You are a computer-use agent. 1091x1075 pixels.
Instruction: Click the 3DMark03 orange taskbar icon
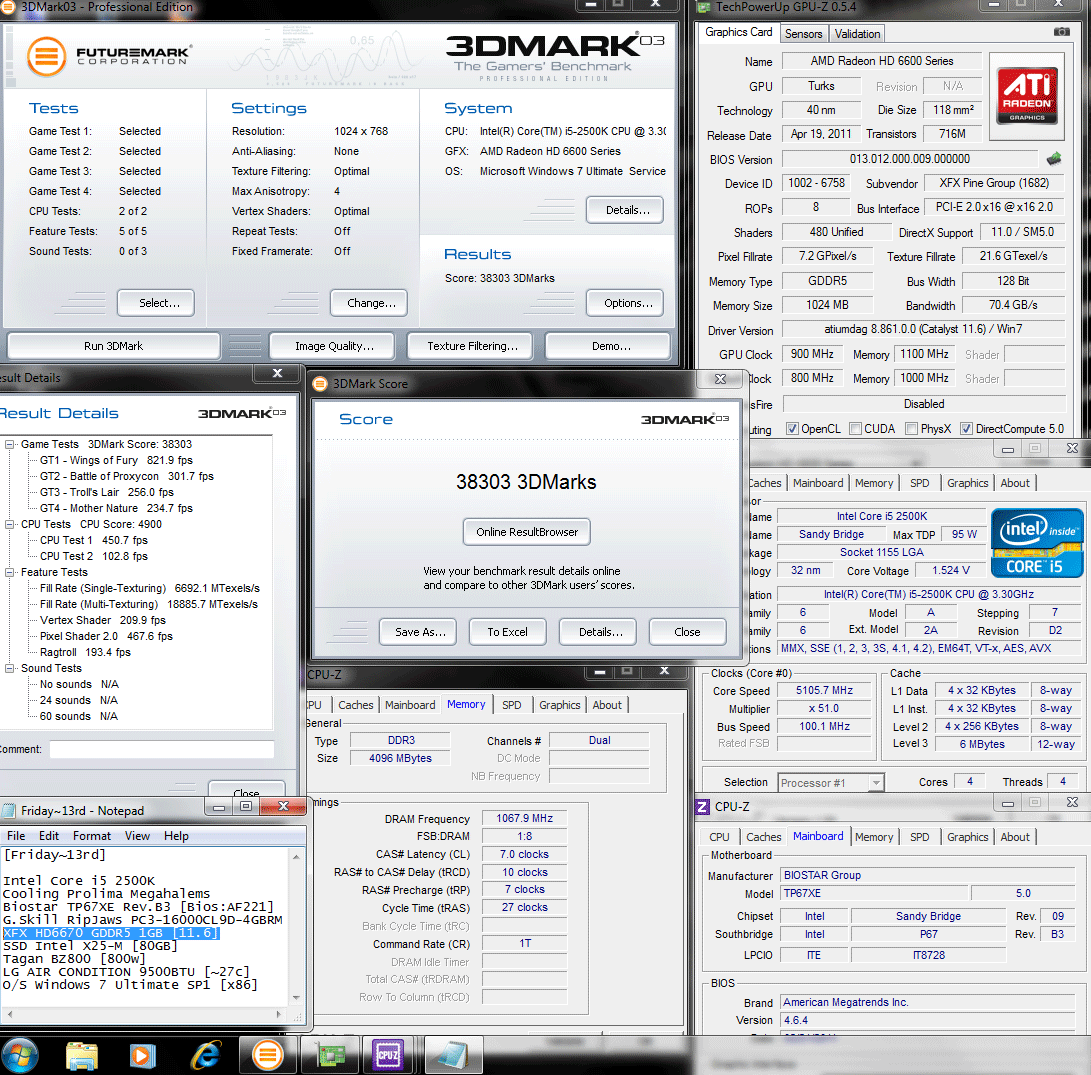pos(267,1056)
